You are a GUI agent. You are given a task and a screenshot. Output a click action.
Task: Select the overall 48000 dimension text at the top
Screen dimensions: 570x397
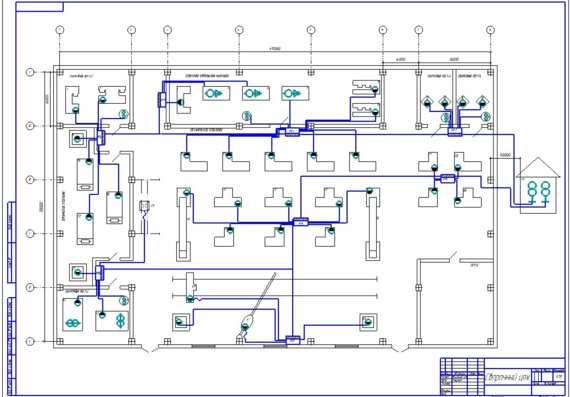275,48
